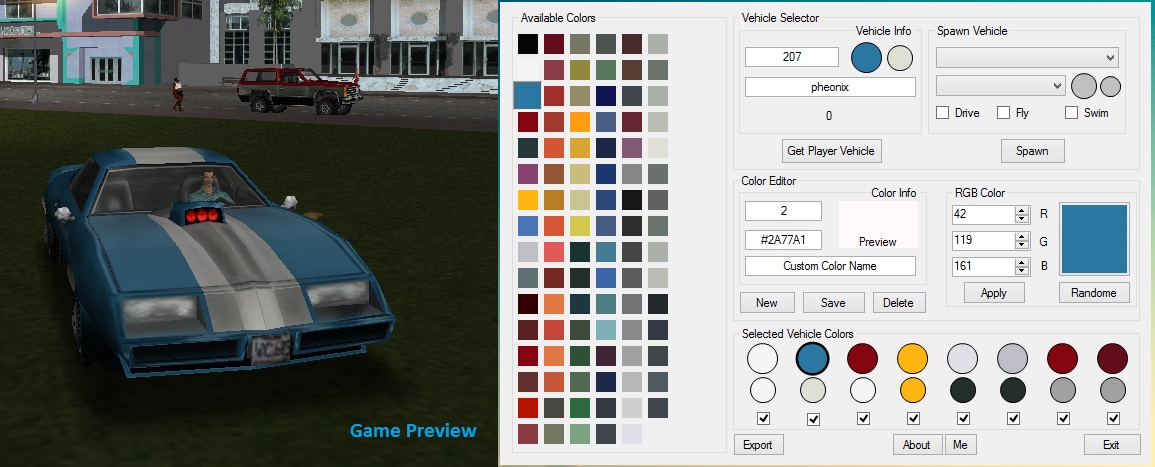1155x467 pixels.
Task: Uncheck the box under the first white color pair
Action: point(763,419)
